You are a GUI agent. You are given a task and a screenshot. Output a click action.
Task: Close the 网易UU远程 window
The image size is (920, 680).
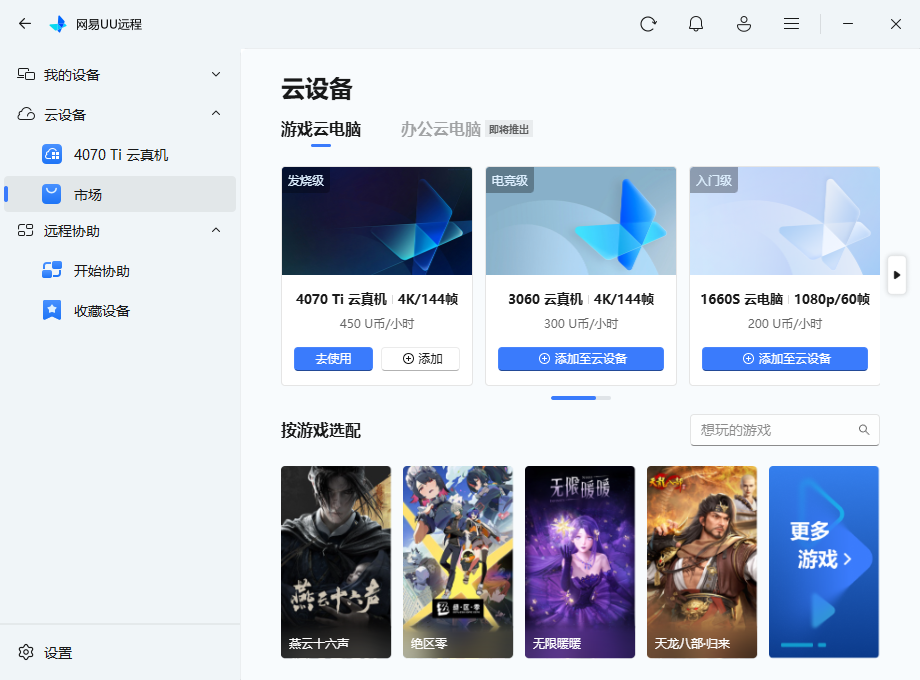[x=895, y=24]
